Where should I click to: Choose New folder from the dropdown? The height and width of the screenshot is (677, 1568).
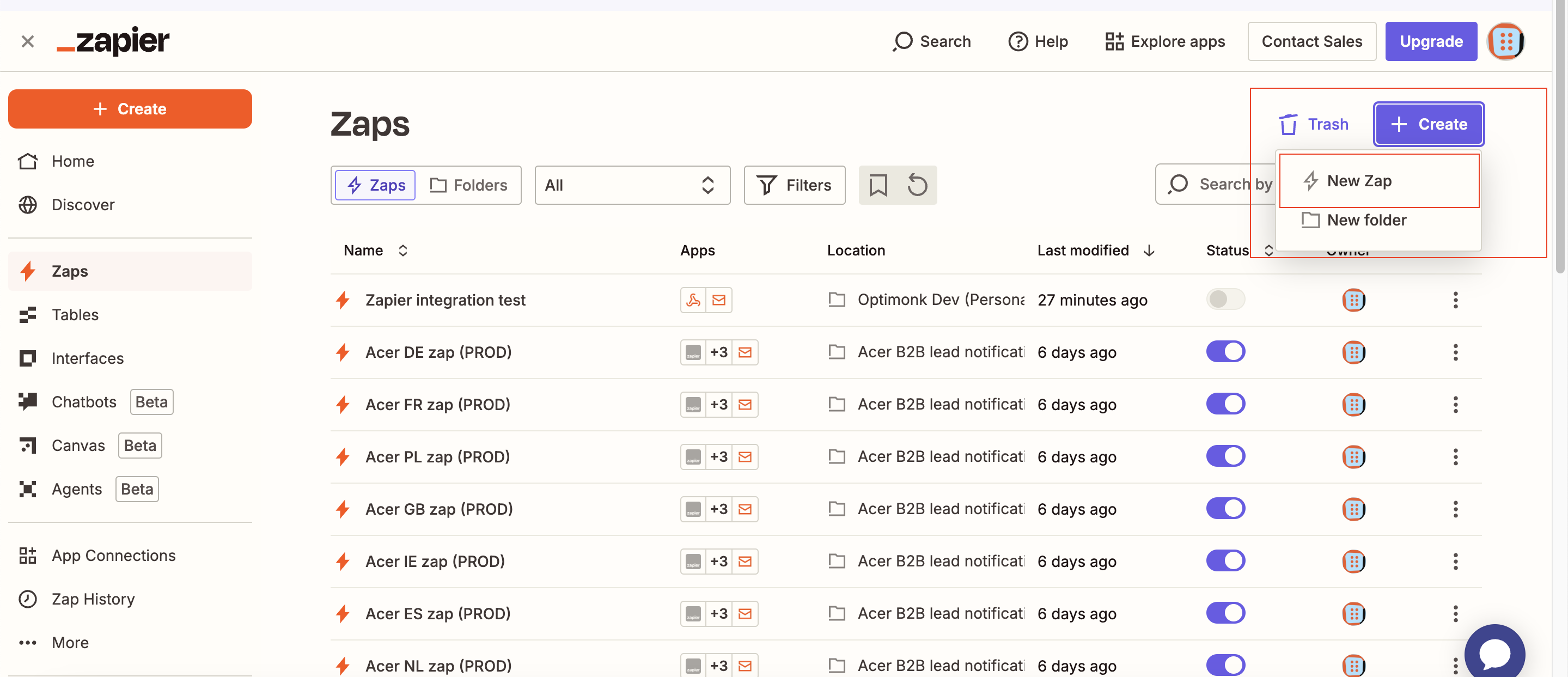pos(1378,221)
